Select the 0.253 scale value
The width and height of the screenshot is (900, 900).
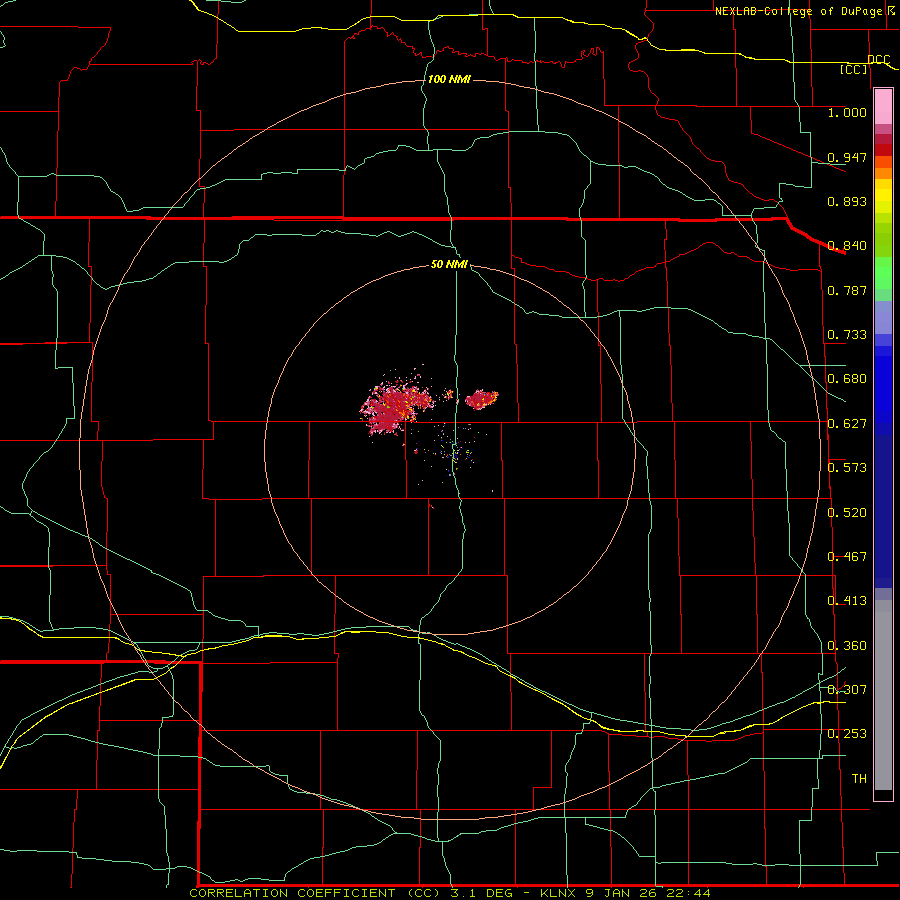click(x=847, y=733)
